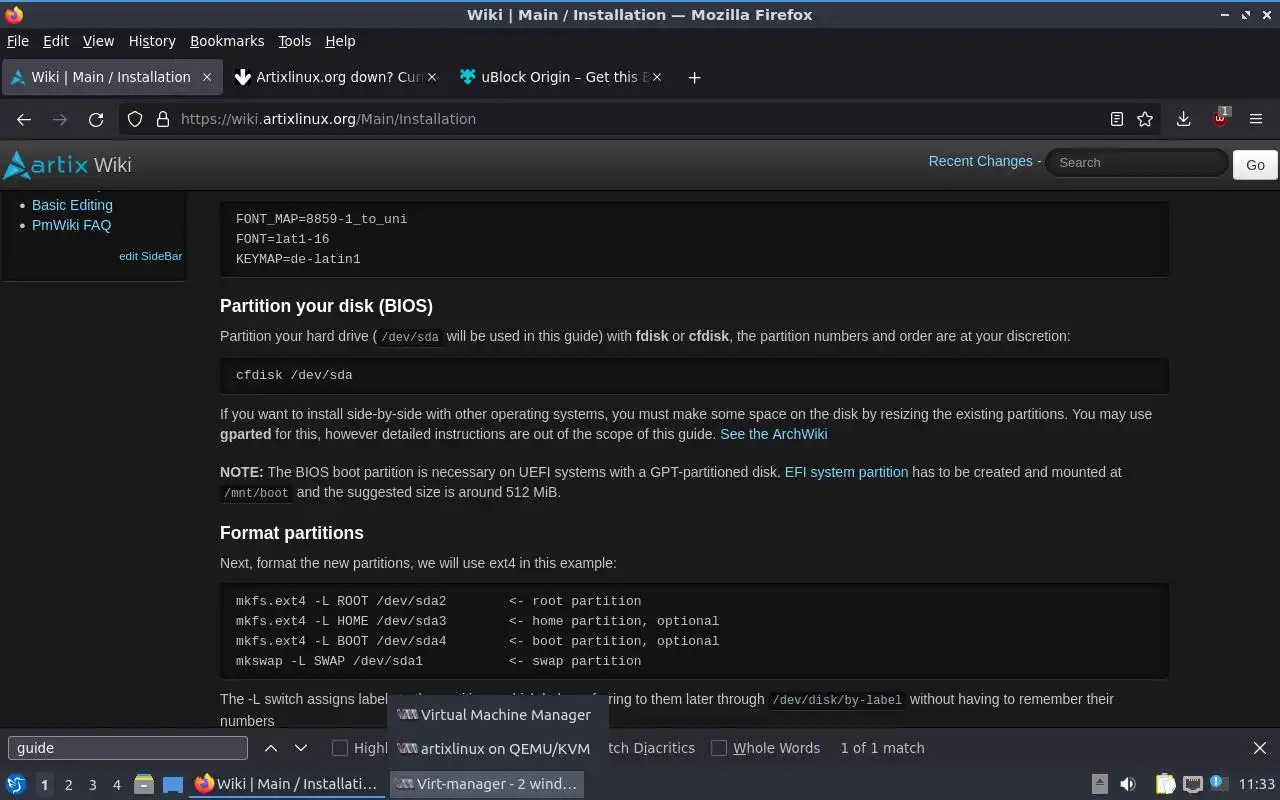Open the Tools menu

(294, 41)
